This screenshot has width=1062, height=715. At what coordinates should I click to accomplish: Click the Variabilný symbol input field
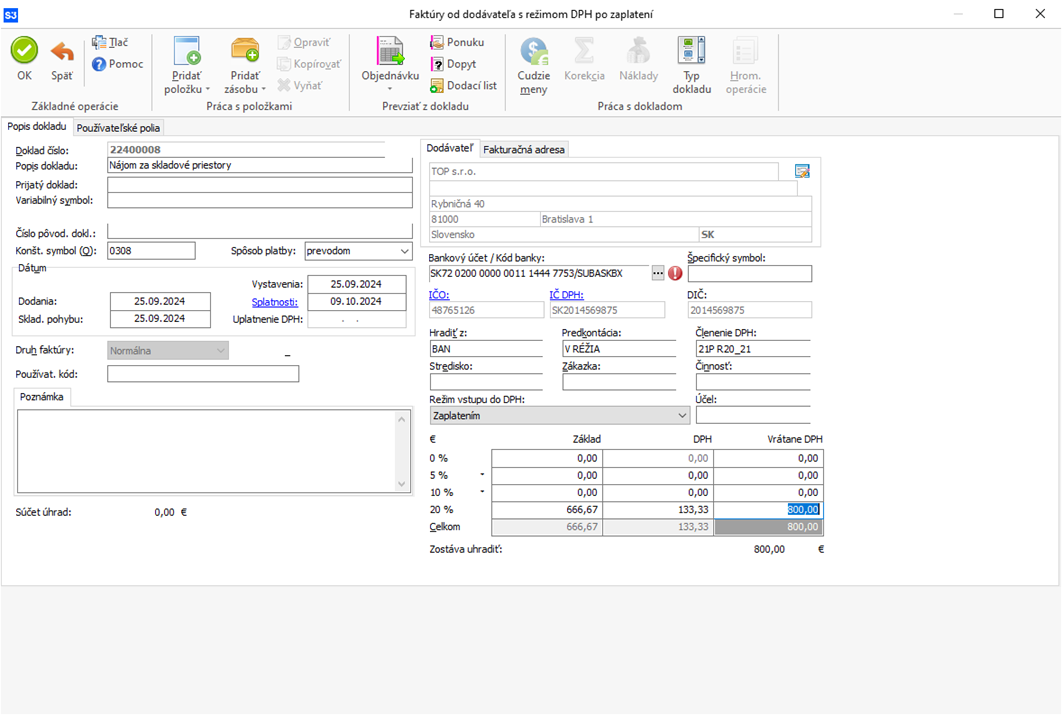pyautogui.click(x=259, y=201)
